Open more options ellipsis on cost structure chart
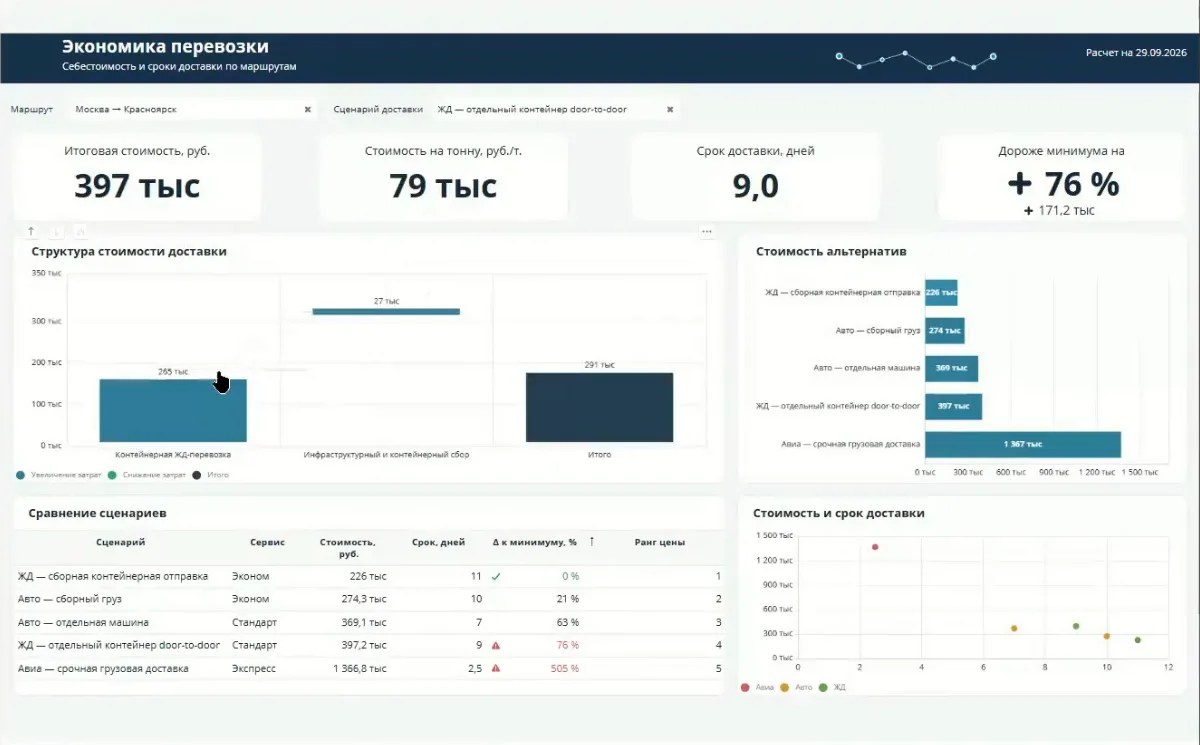 tap(707, 231)
